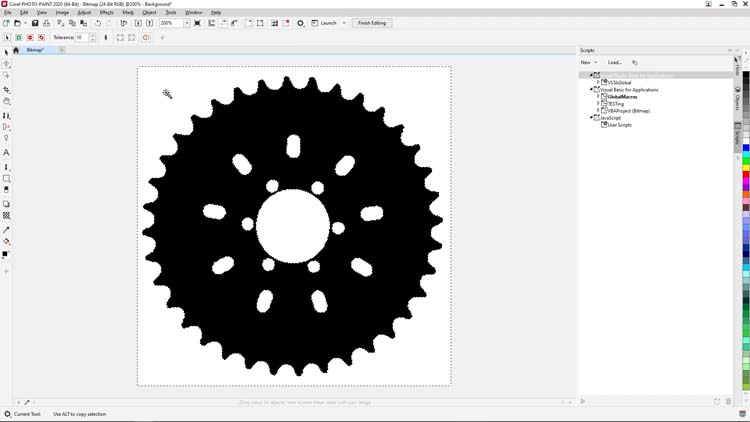Viewport: 750px width, 422px height.
Task: Open the Adjust menu
Action: click(84, 12)
